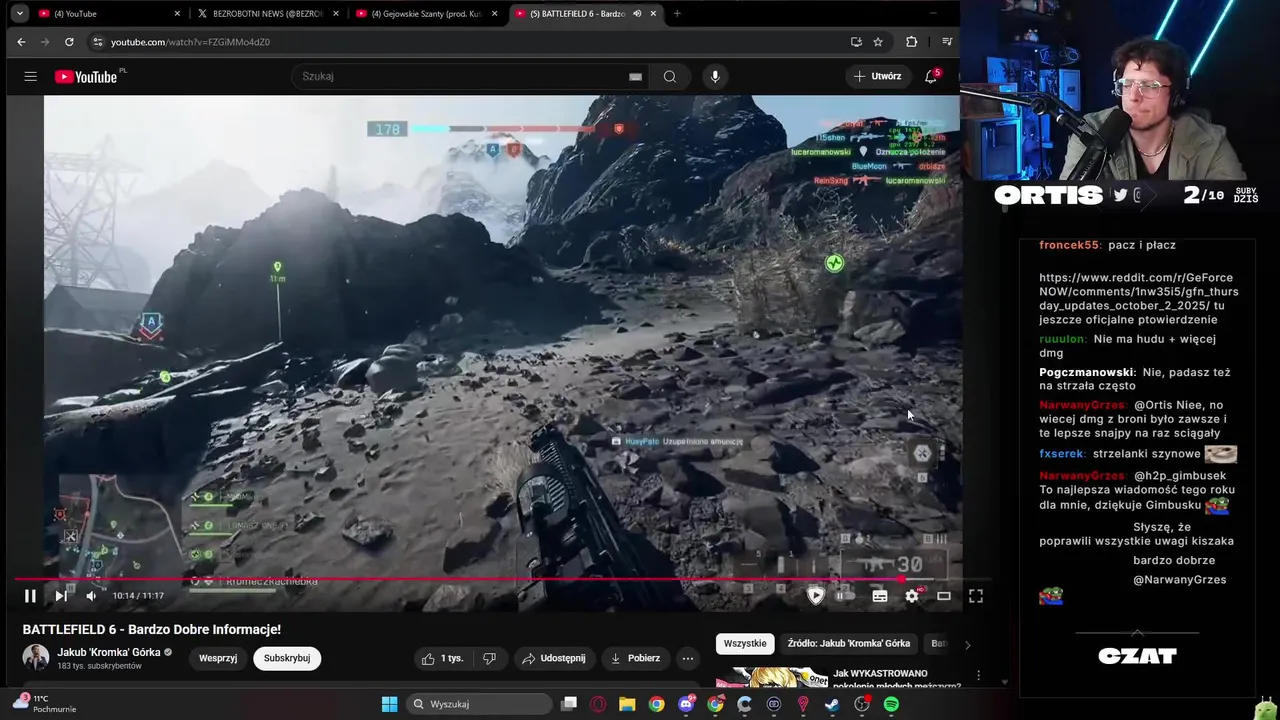Click the Udostępnij share button
The height and width of the screenshot is (720, 1280).
pyautogui.click(x=553, y=658)
